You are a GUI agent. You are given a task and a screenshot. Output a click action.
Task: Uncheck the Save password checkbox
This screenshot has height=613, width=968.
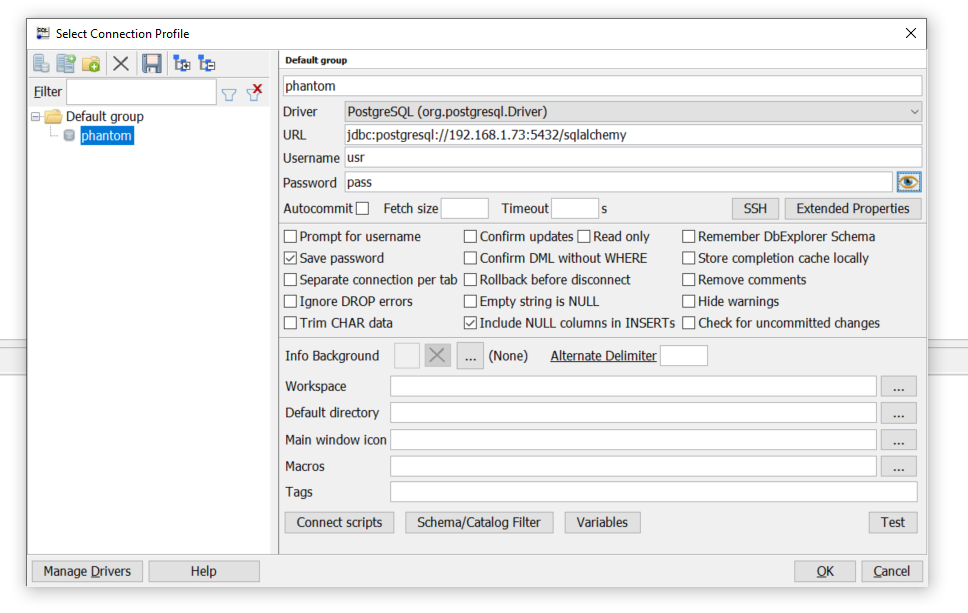(x=290, y=258)
